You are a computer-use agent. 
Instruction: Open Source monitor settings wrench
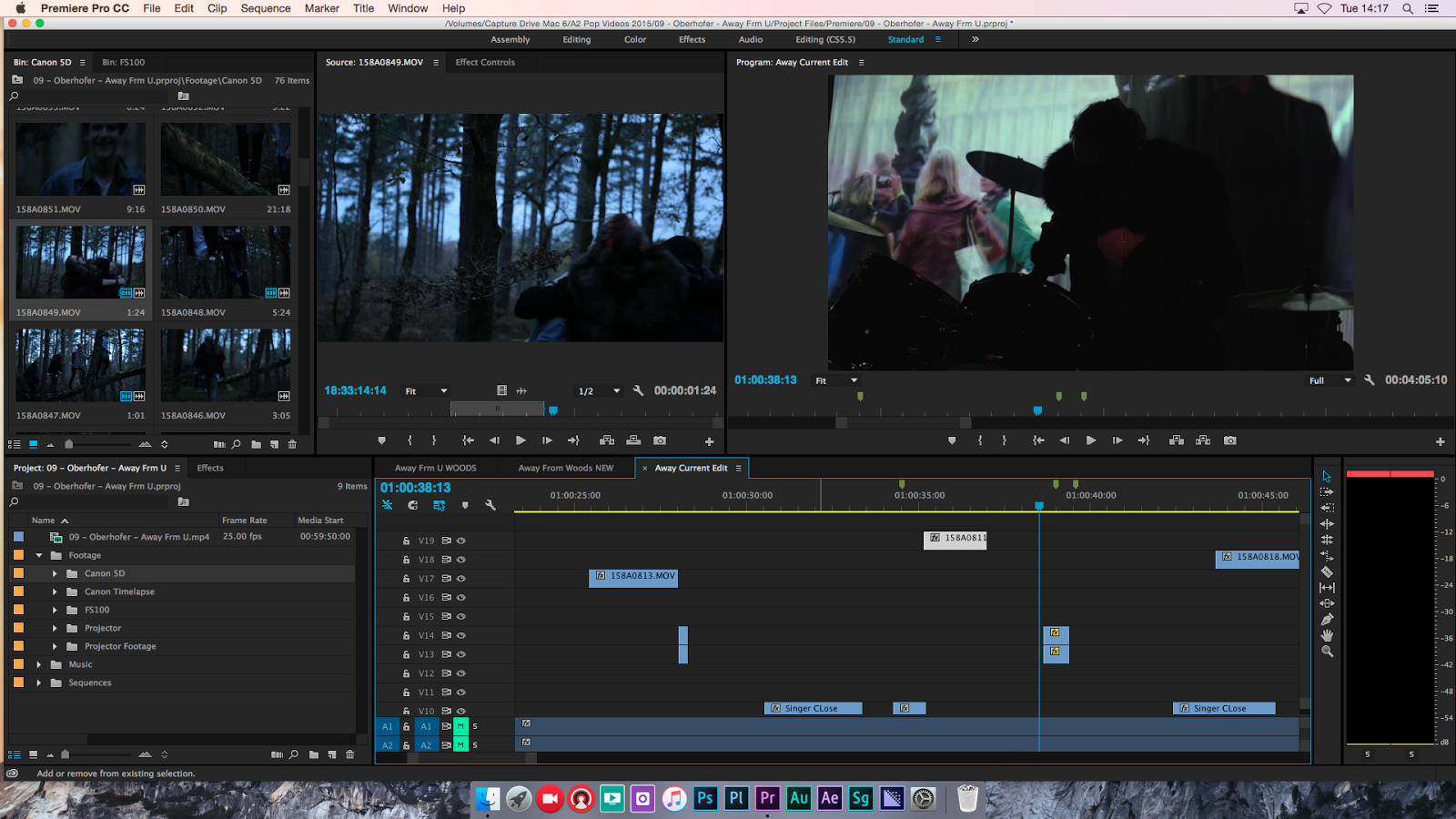click(638, 390)
